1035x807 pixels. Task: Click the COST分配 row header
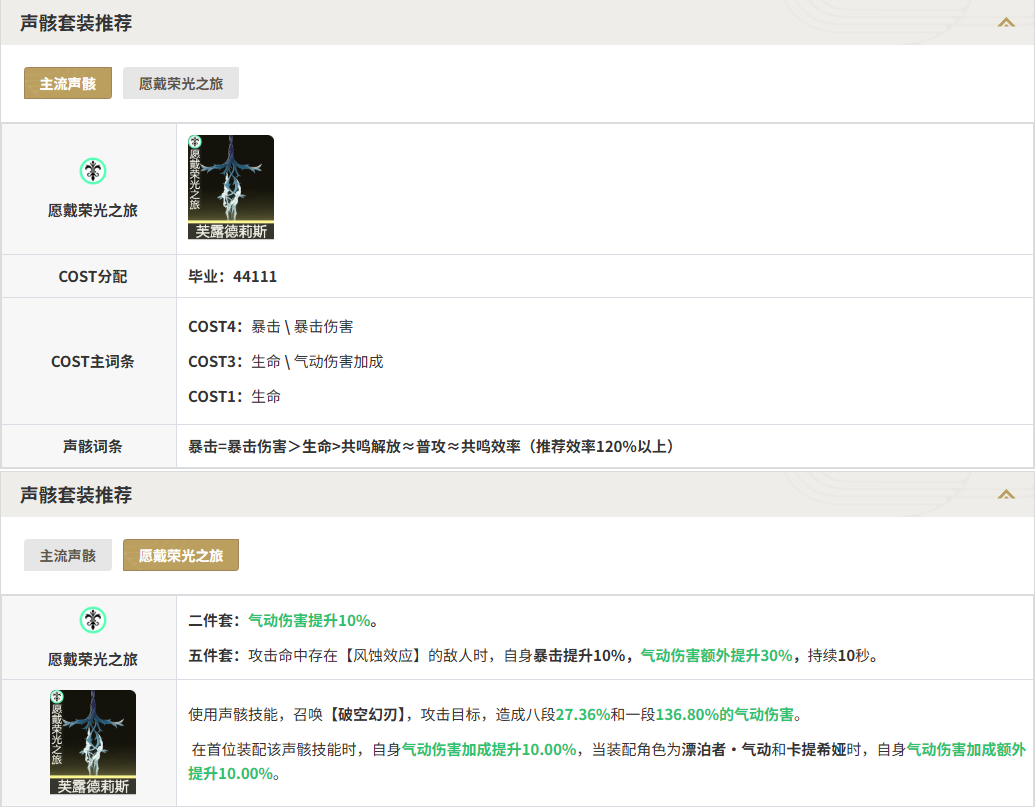click(92, 276)
